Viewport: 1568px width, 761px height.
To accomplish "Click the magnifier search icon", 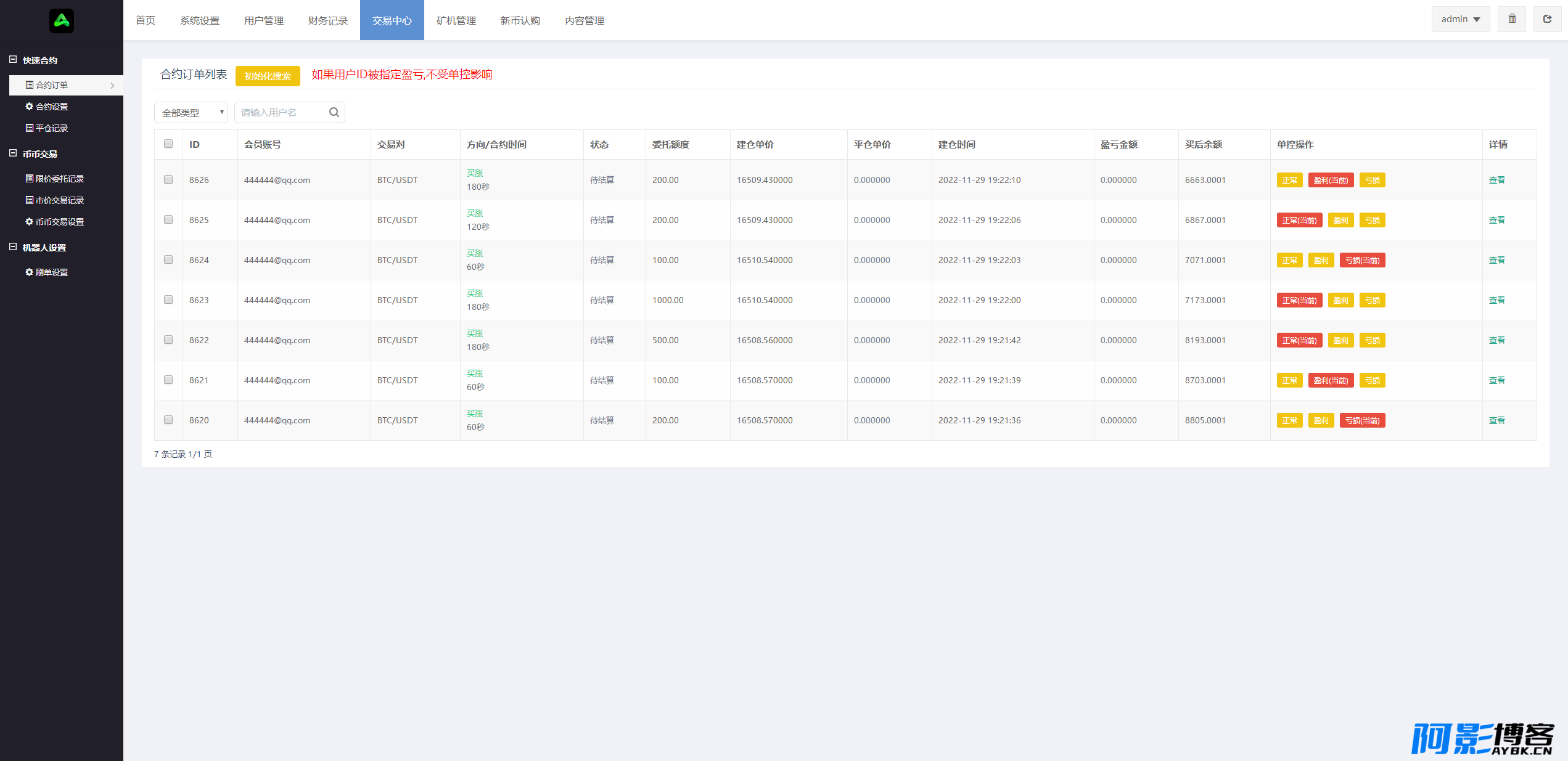I will (334, 112).
